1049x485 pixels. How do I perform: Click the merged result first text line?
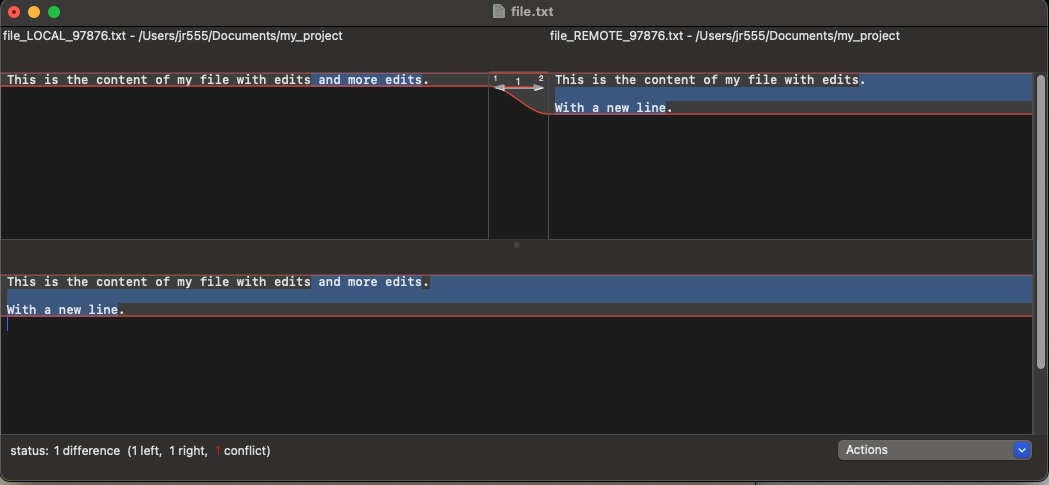pos(217,282)
